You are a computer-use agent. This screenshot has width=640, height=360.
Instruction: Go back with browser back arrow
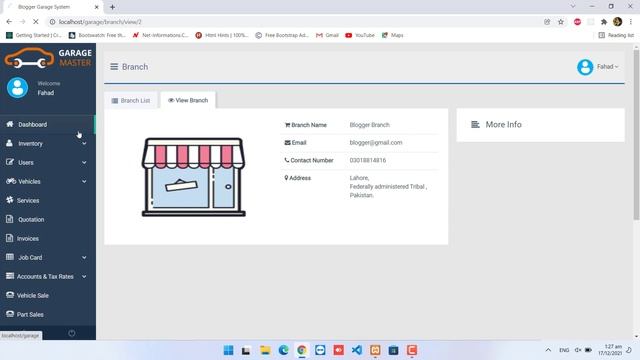9,22
